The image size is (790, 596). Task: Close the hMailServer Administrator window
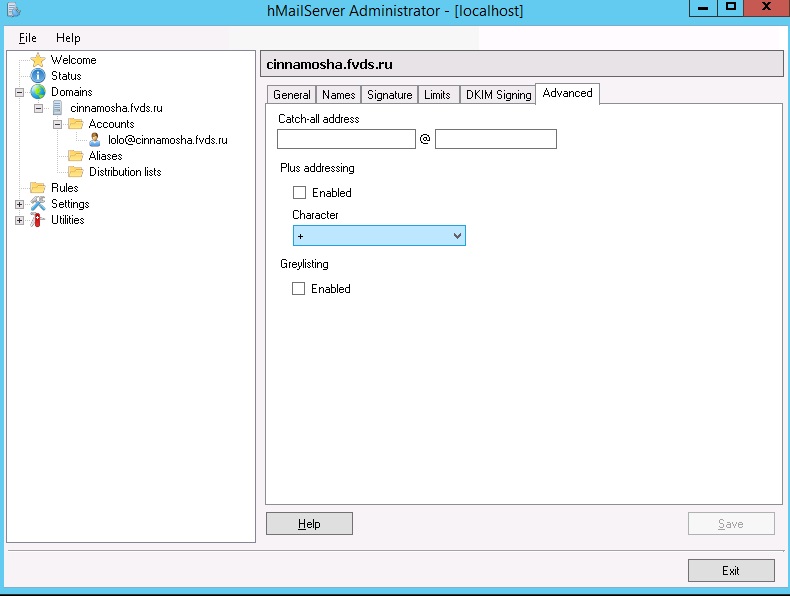(766, 8)
